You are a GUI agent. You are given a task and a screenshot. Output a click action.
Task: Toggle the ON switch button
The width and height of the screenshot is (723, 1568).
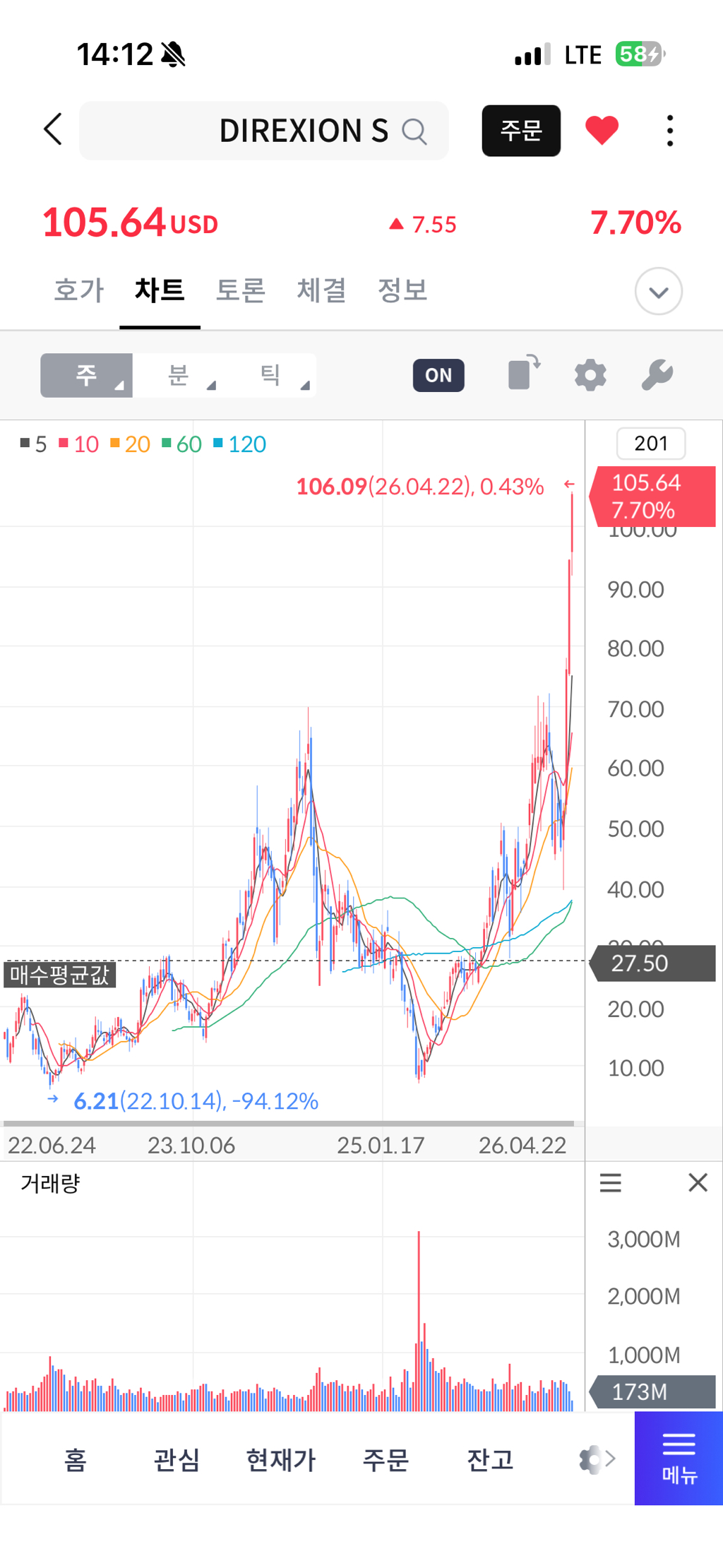(x=438, y=375)
